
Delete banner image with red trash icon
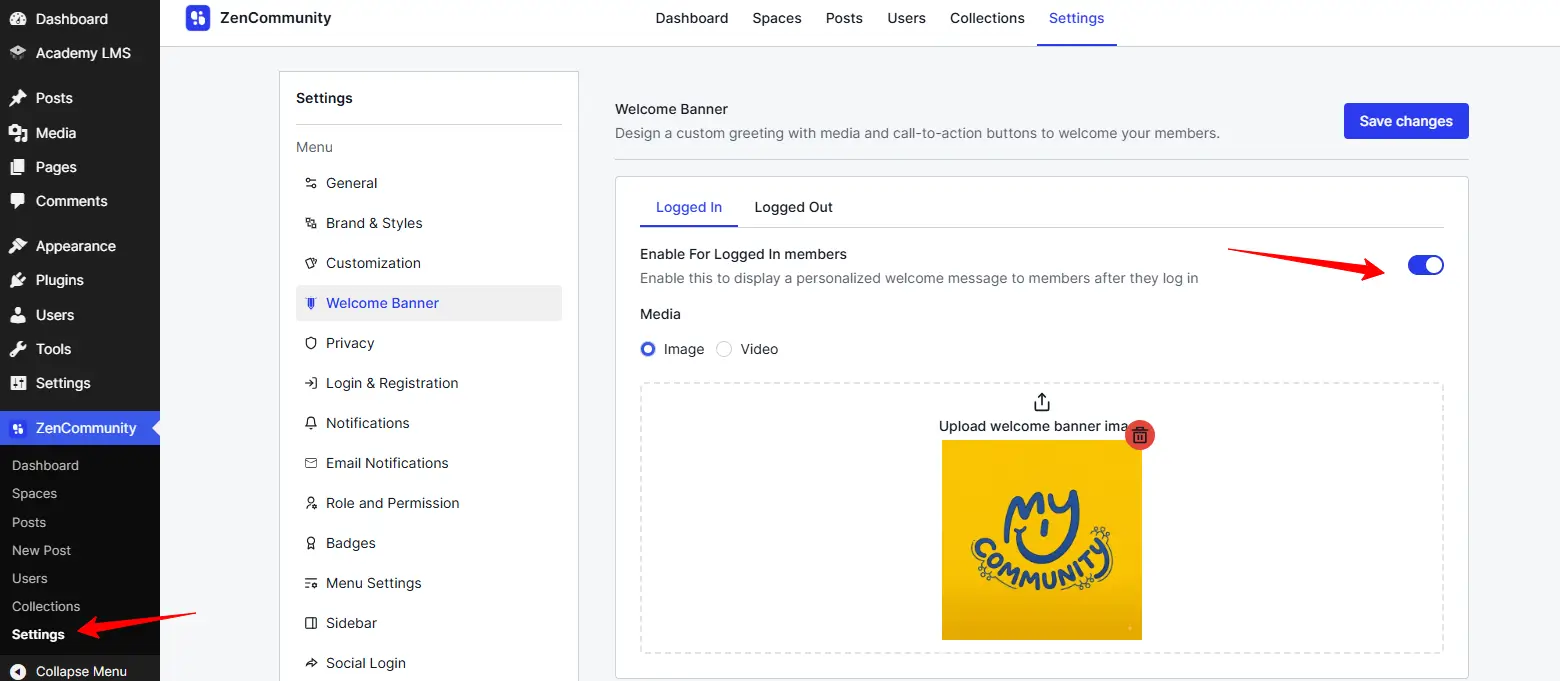(x=1140, y=435)
